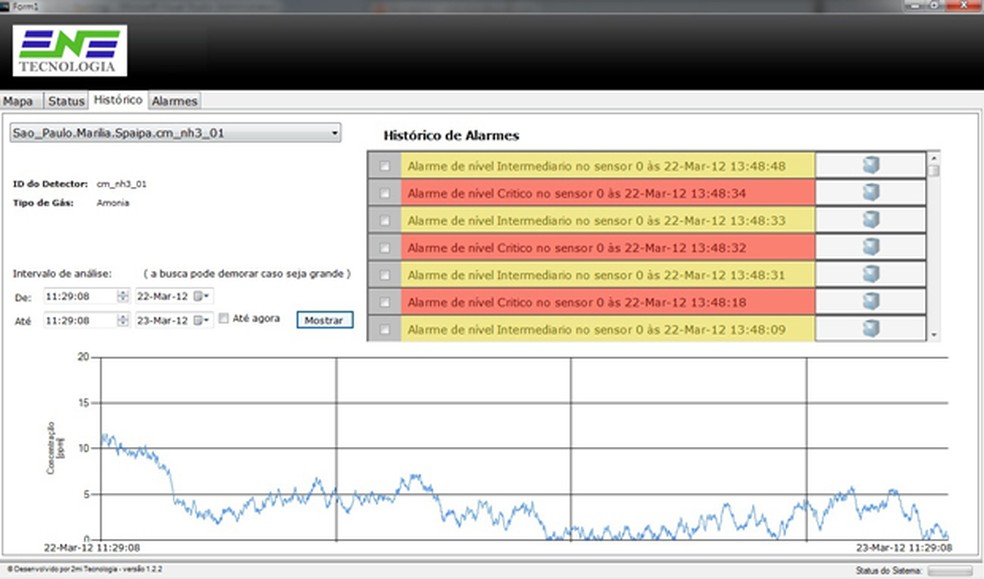Open details icon for Intermediario alarm 13:48:48
The height and width of the screenshot is (579, 984).
(x=870, y=165)
